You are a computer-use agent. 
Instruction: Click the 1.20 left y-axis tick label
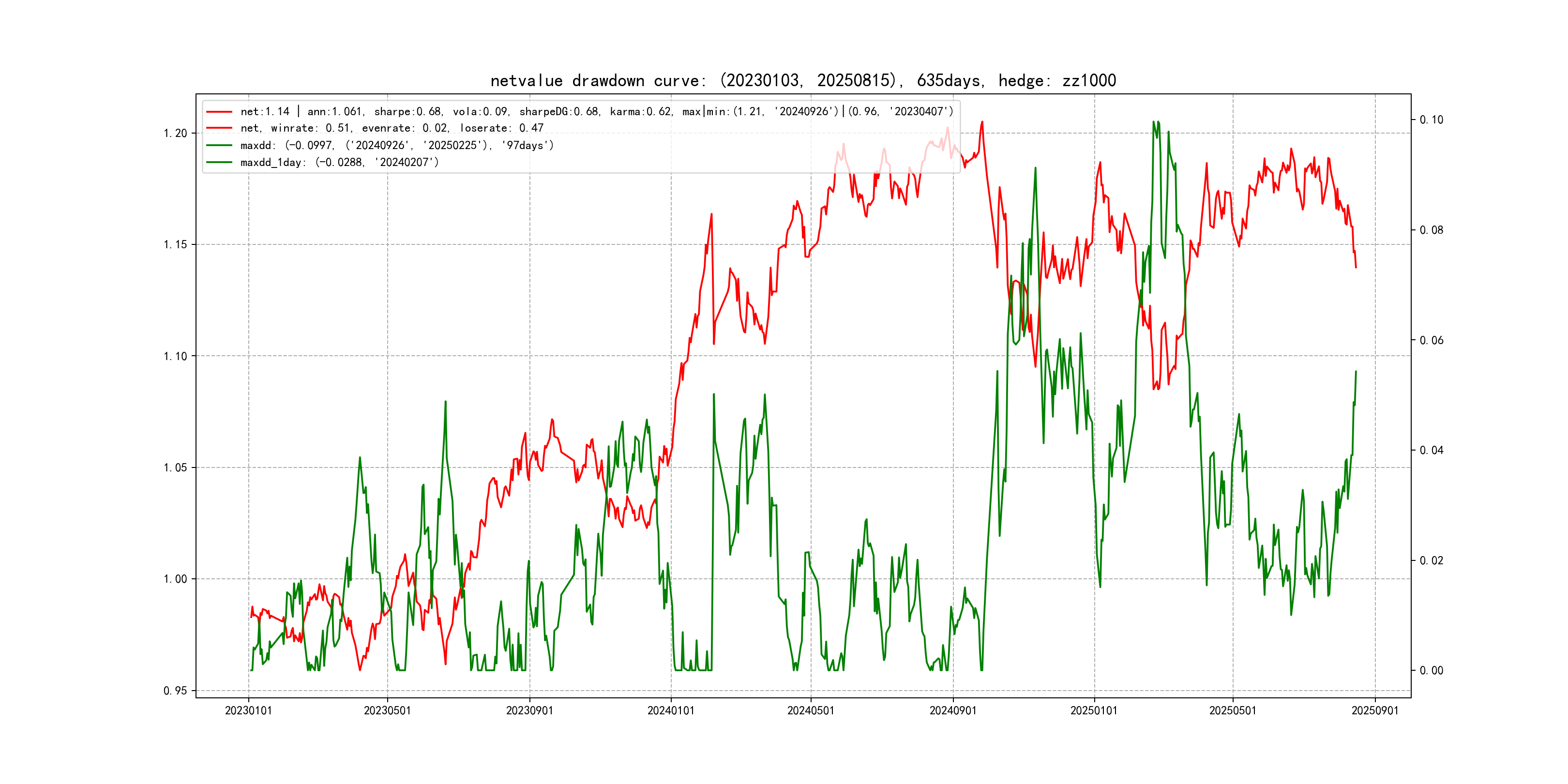tap(175, 133)
